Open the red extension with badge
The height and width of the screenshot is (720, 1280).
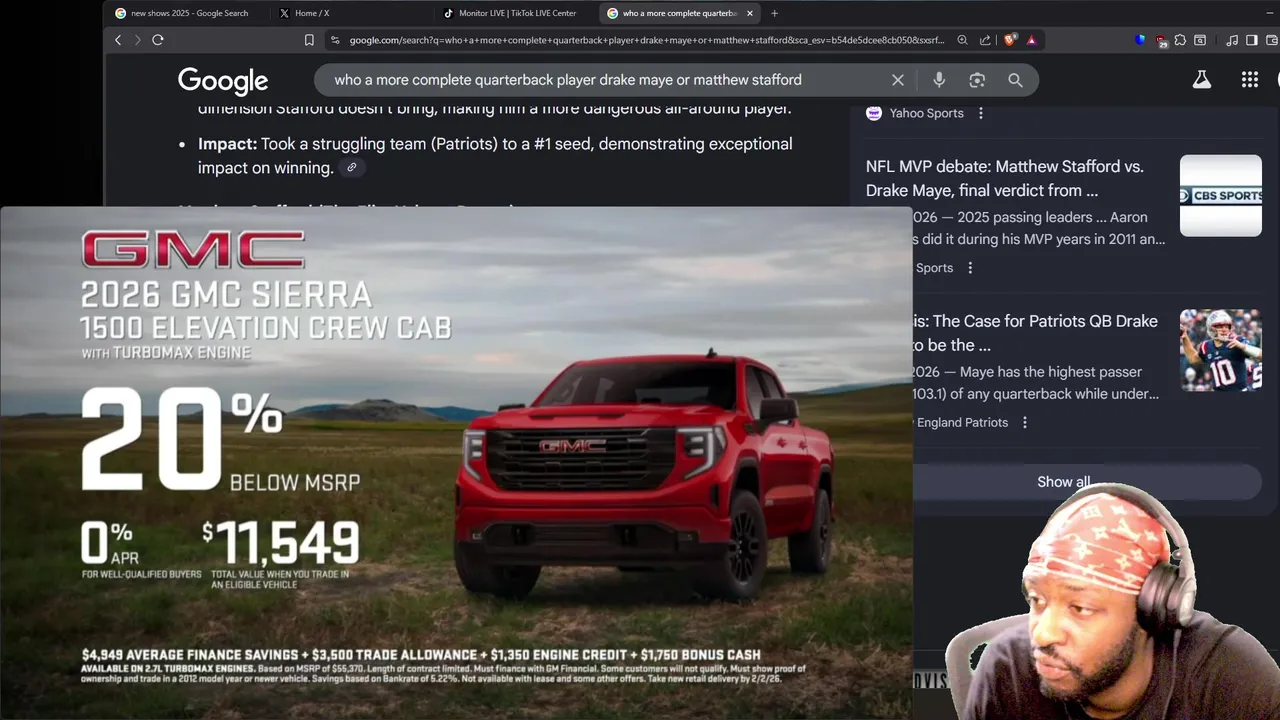coord(1161,41)
